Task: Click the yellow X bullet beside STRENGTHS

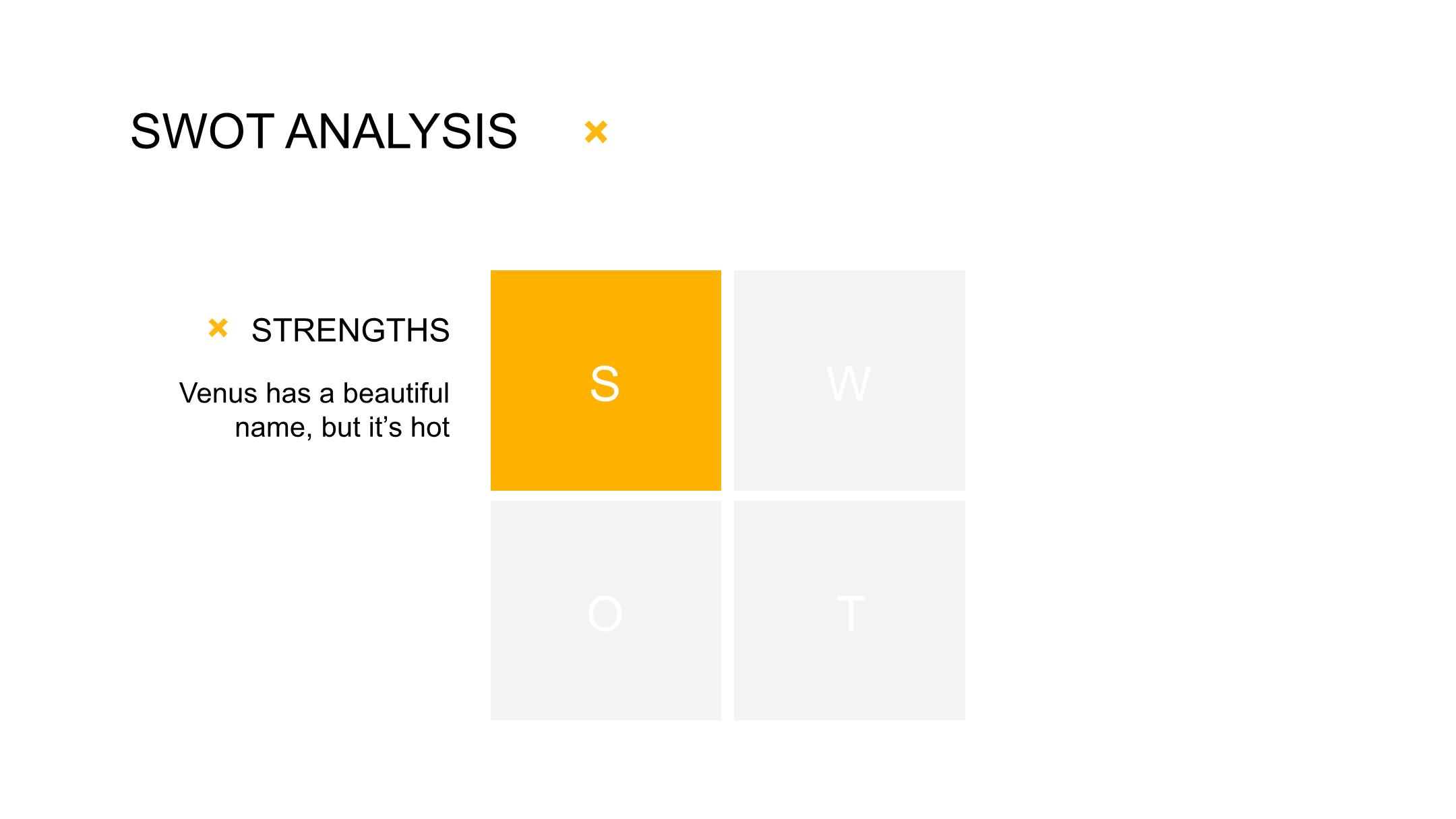Action: pos(218,328)
